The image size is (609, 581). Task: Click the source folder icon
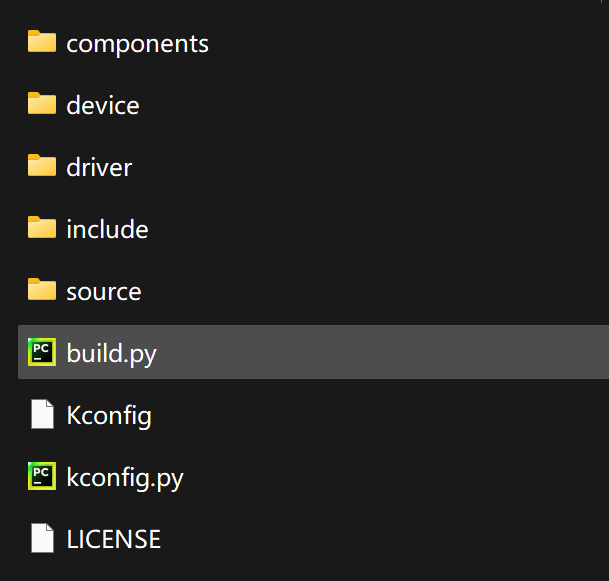coord(42,290)
